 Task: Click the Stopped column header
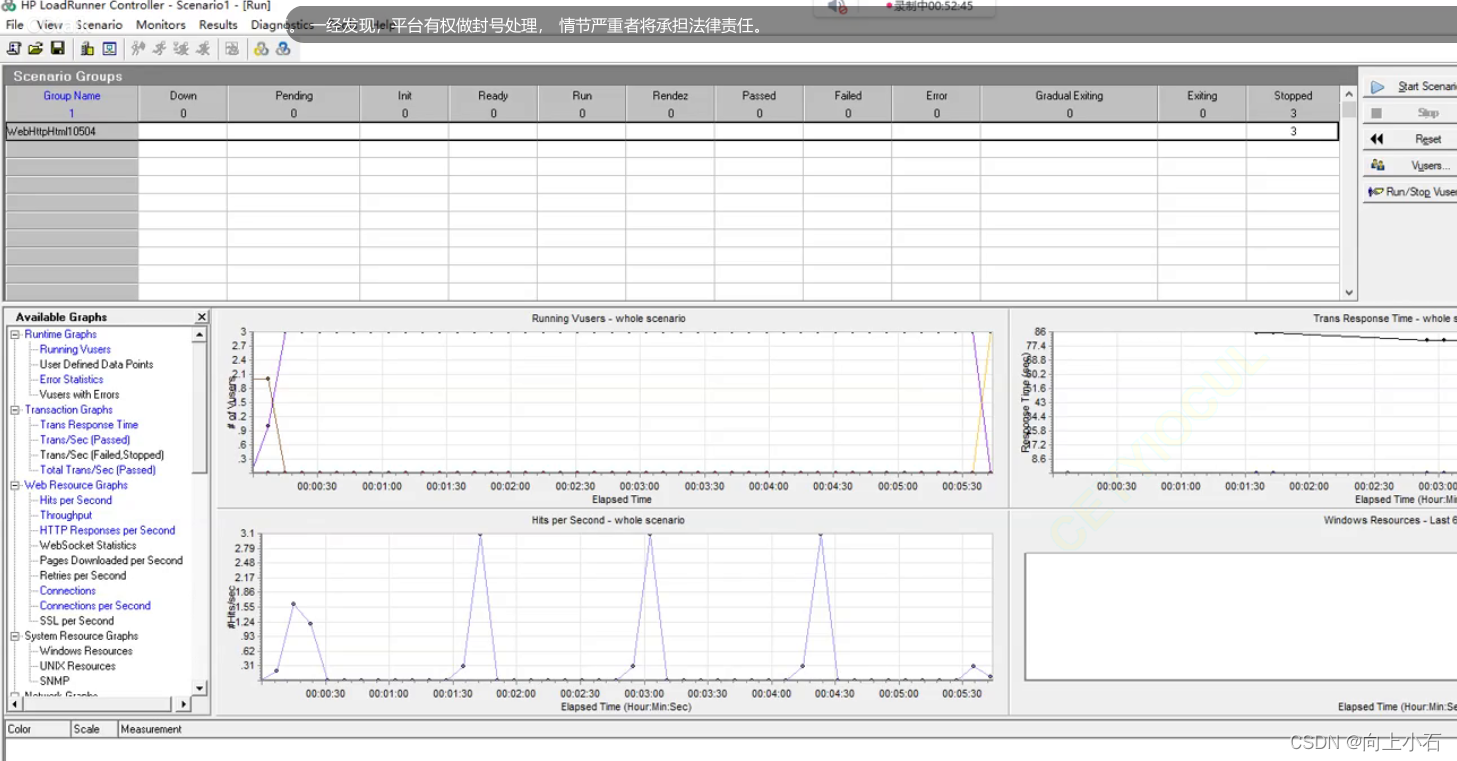tap(1293, 96)
